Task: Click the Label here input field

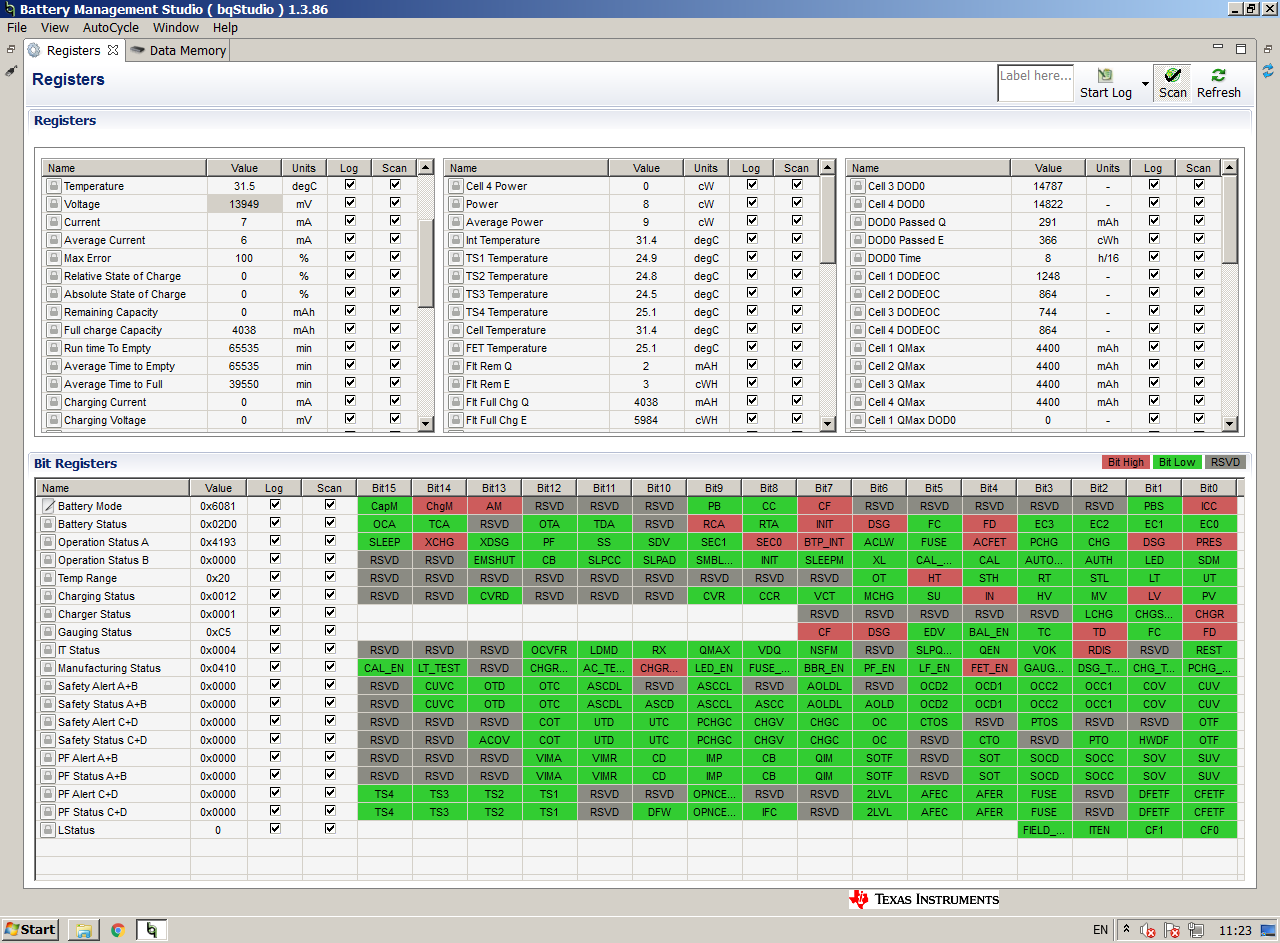Action: tap(1035, 83)
